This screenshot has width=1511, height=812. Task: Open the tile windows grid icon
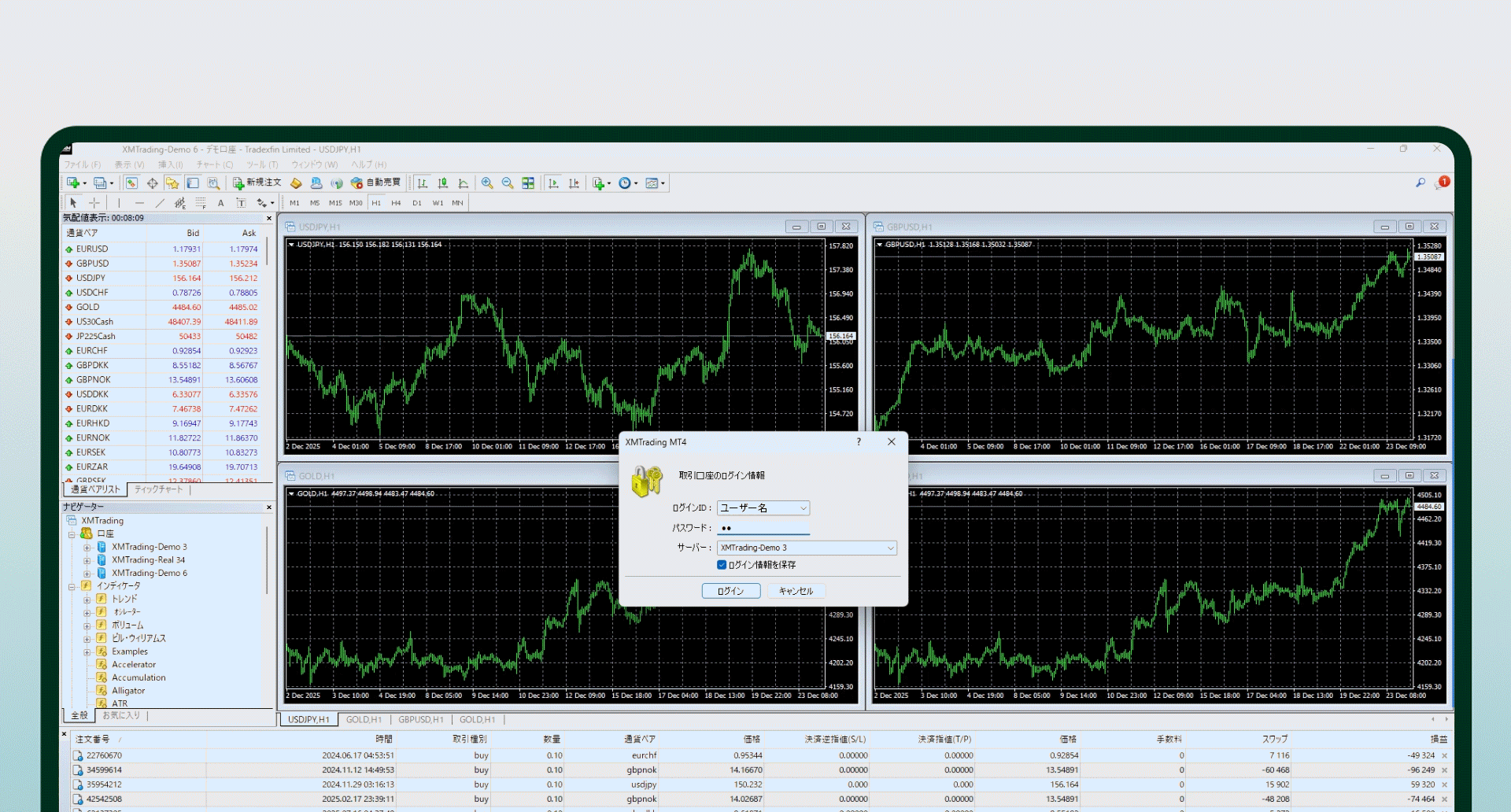coord(528,183)
